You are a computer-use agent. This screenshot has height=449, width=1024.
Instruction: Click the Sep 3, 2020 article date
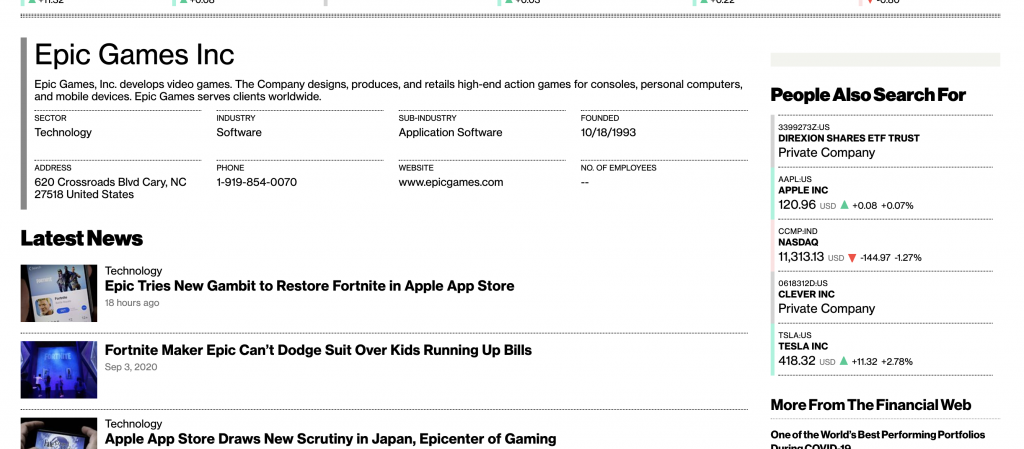(131, 367)
